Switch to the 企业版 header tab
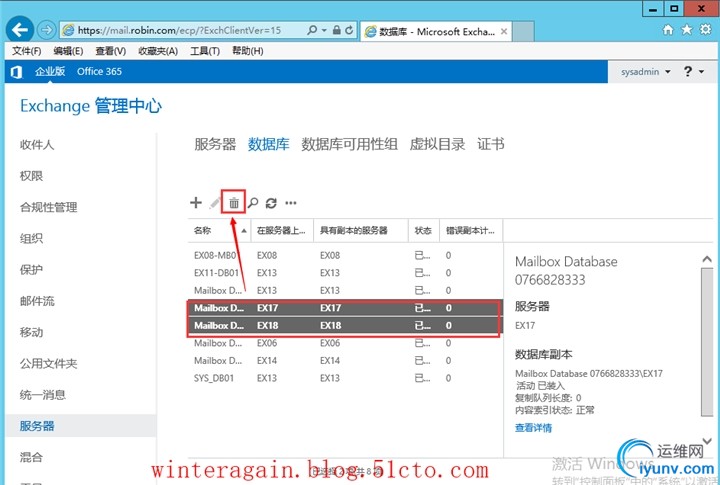720x485 pixels. point(50,71)
